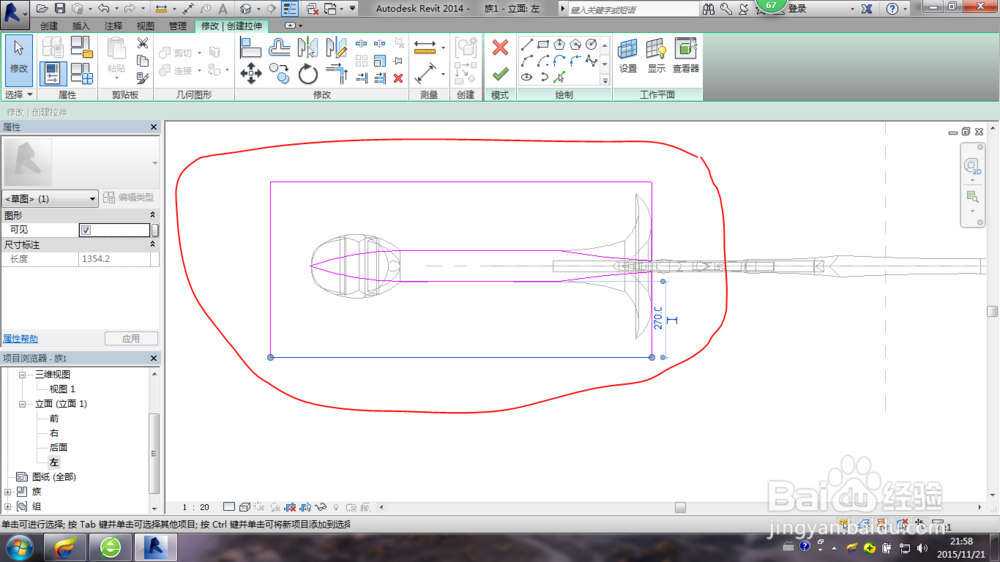Click the red X cancel edit mode button
The width and height of the screenshot is (1000, 562).
tap(500, 47)
